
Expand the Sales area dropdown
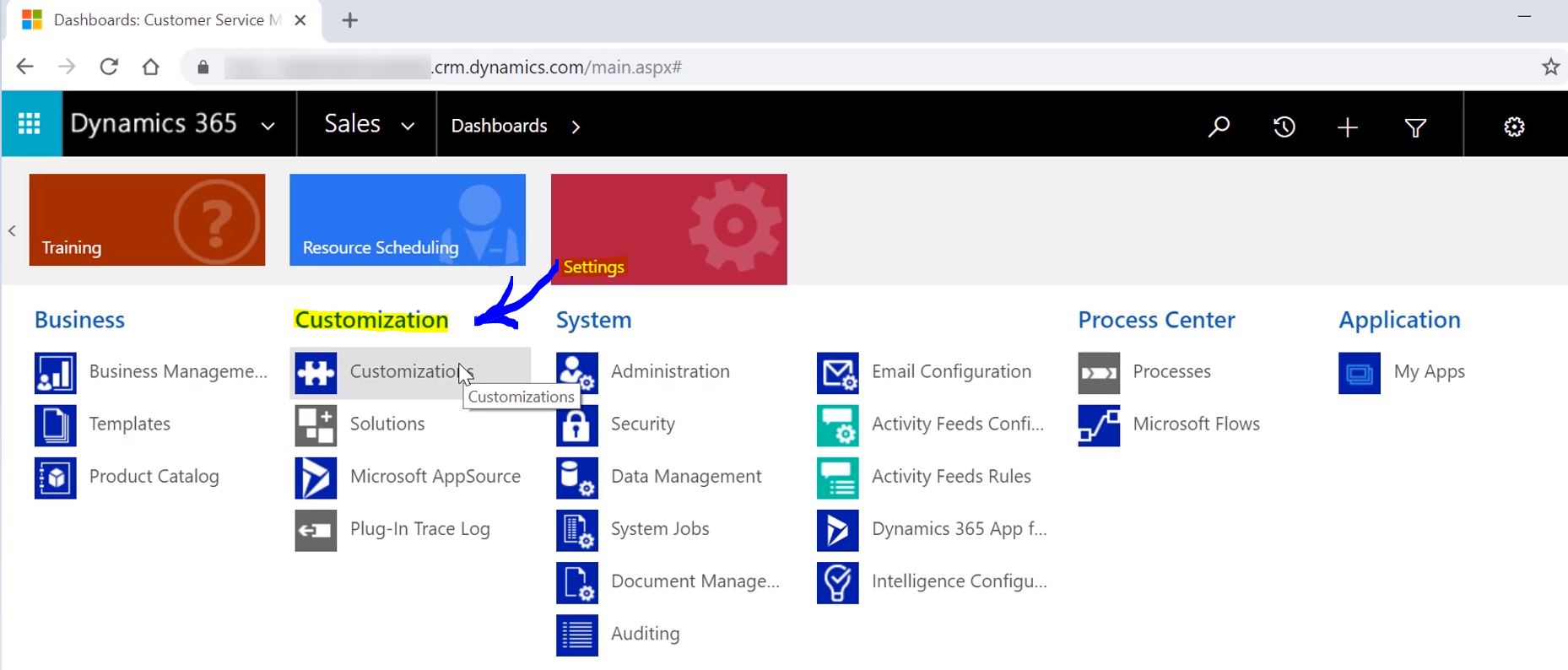[408, 126]
